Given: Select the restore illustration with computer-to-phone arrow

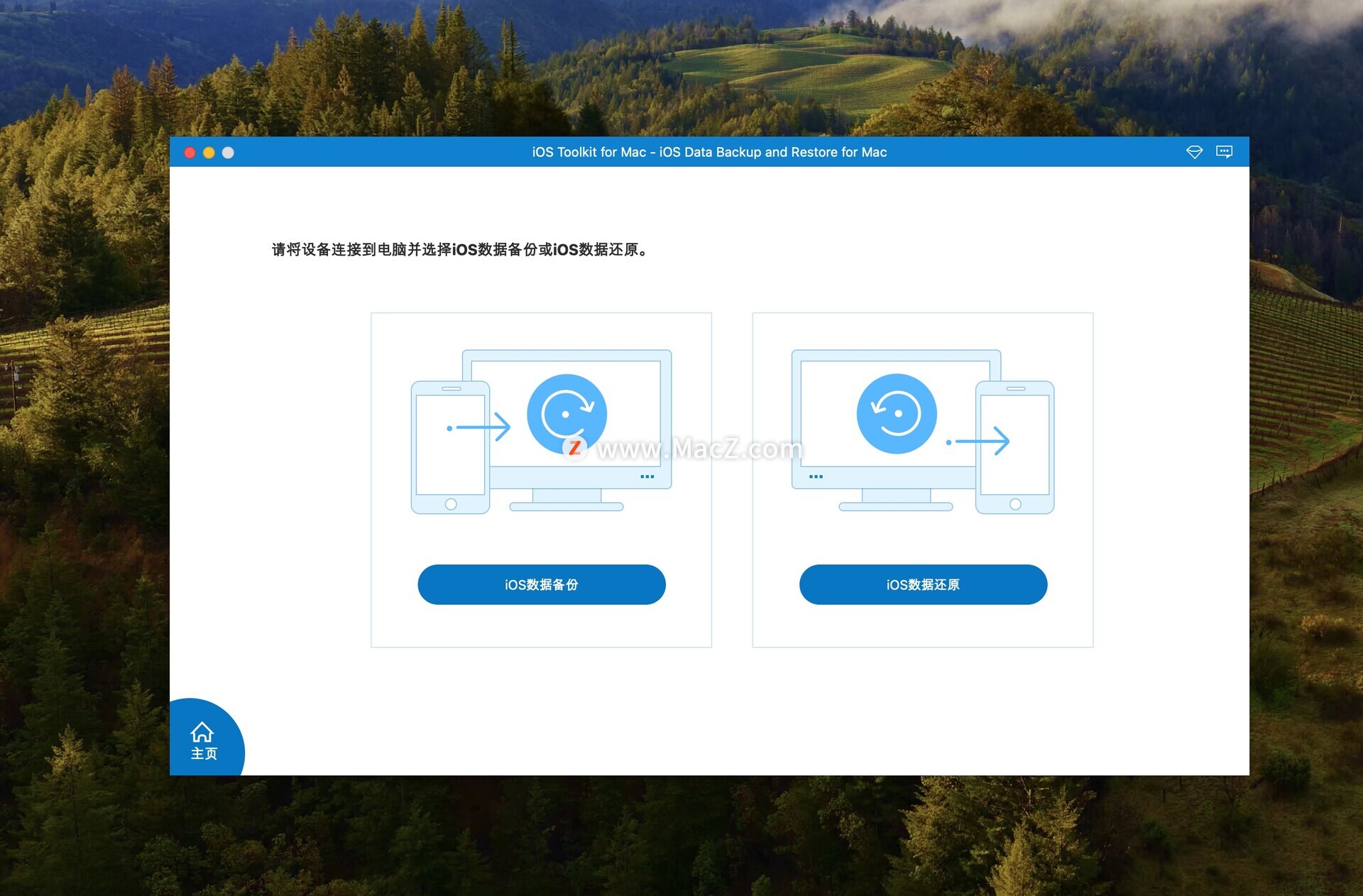Looking at the screenshot, I should (x=923, y=431).
